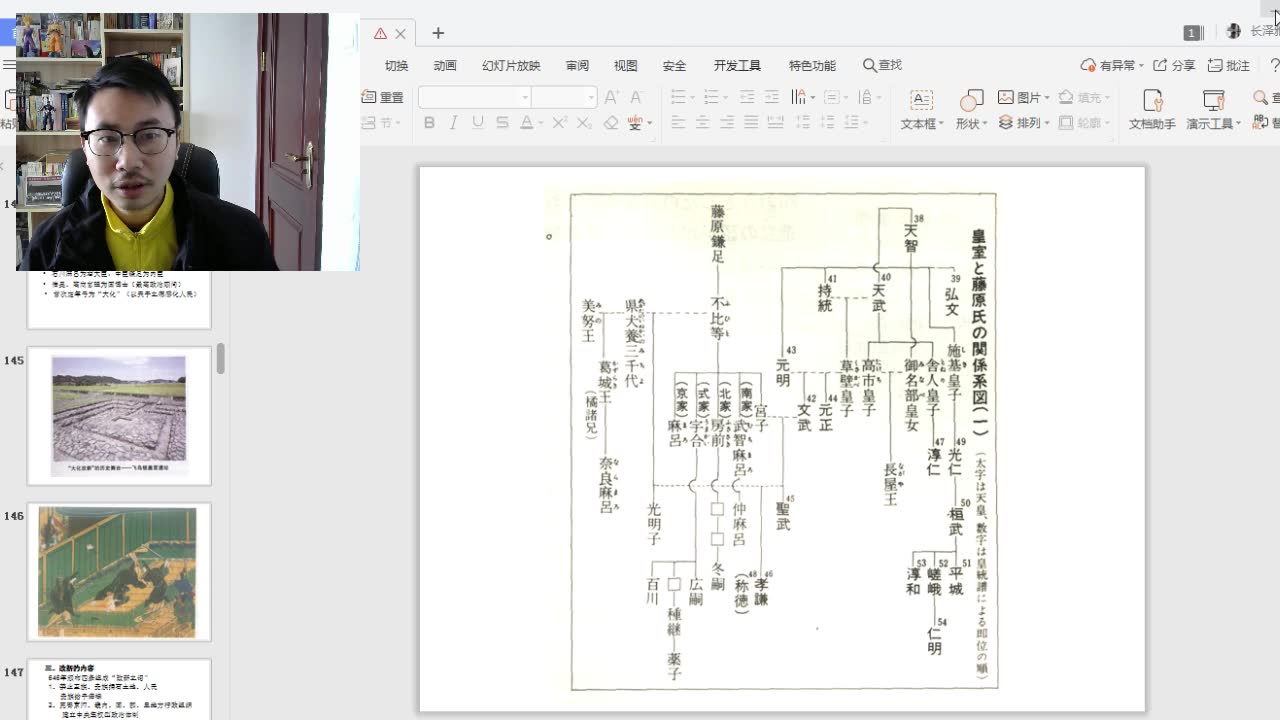The image size is (1280, 720).
Task: Justify text alignment
Action: [x=751, y=123]
